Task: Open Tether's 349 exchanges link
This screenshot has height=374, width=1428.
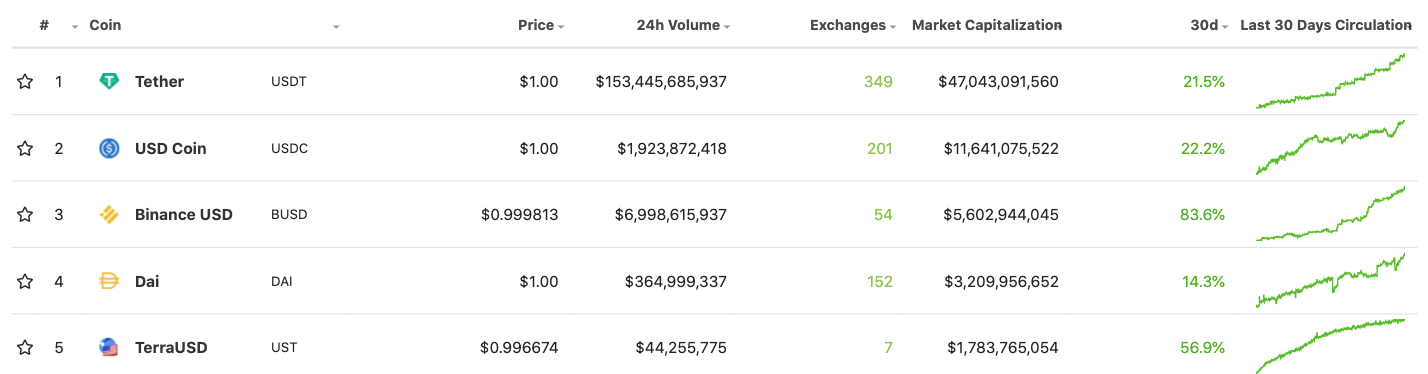Action: coord(879,82)
